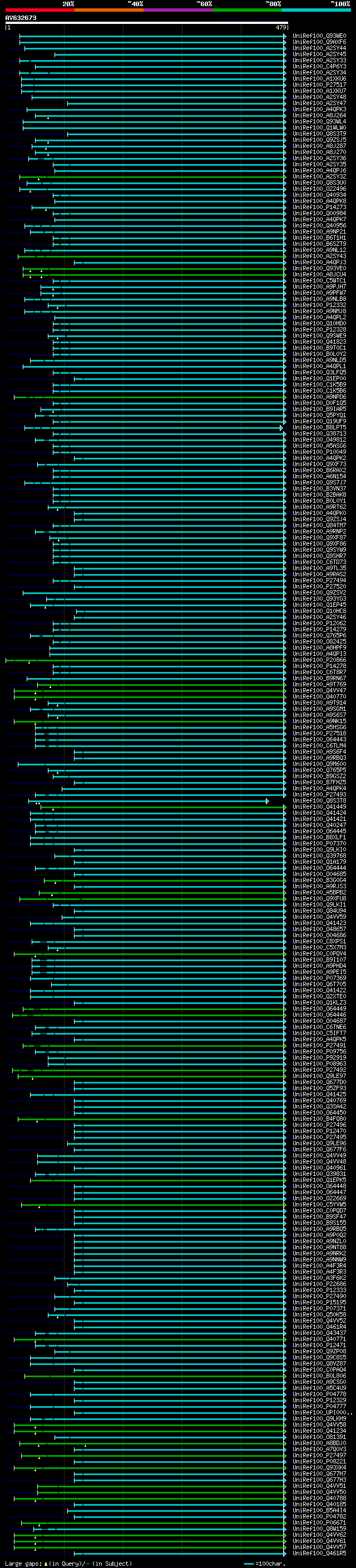356x1568 pixels.
Task: Select the UniRef100_Q9LKH9 label
Action: point(319,1419)
